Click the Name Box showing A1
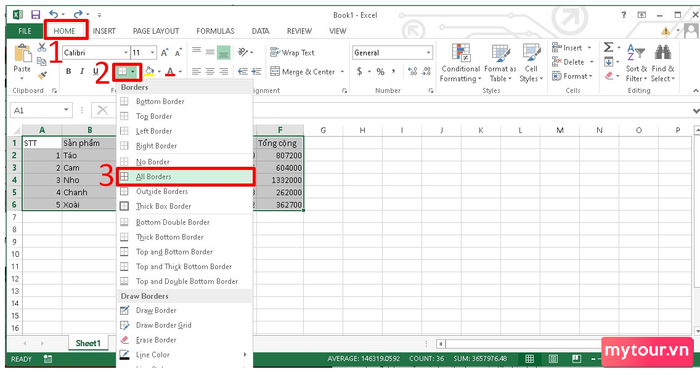700x375 pixels. tap(41, 110)
